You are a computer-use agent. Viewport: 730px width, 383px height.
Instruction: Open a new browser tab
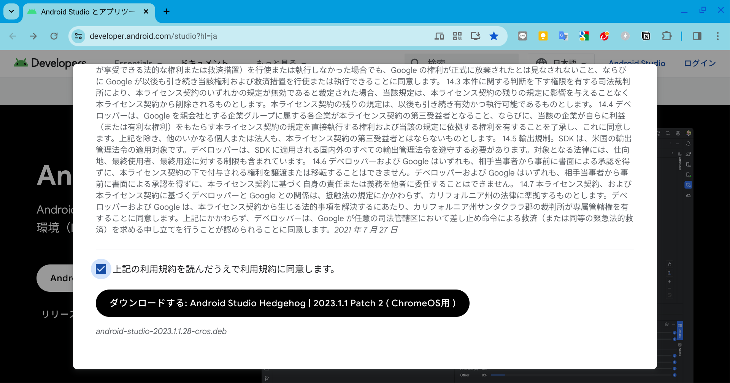166,12
